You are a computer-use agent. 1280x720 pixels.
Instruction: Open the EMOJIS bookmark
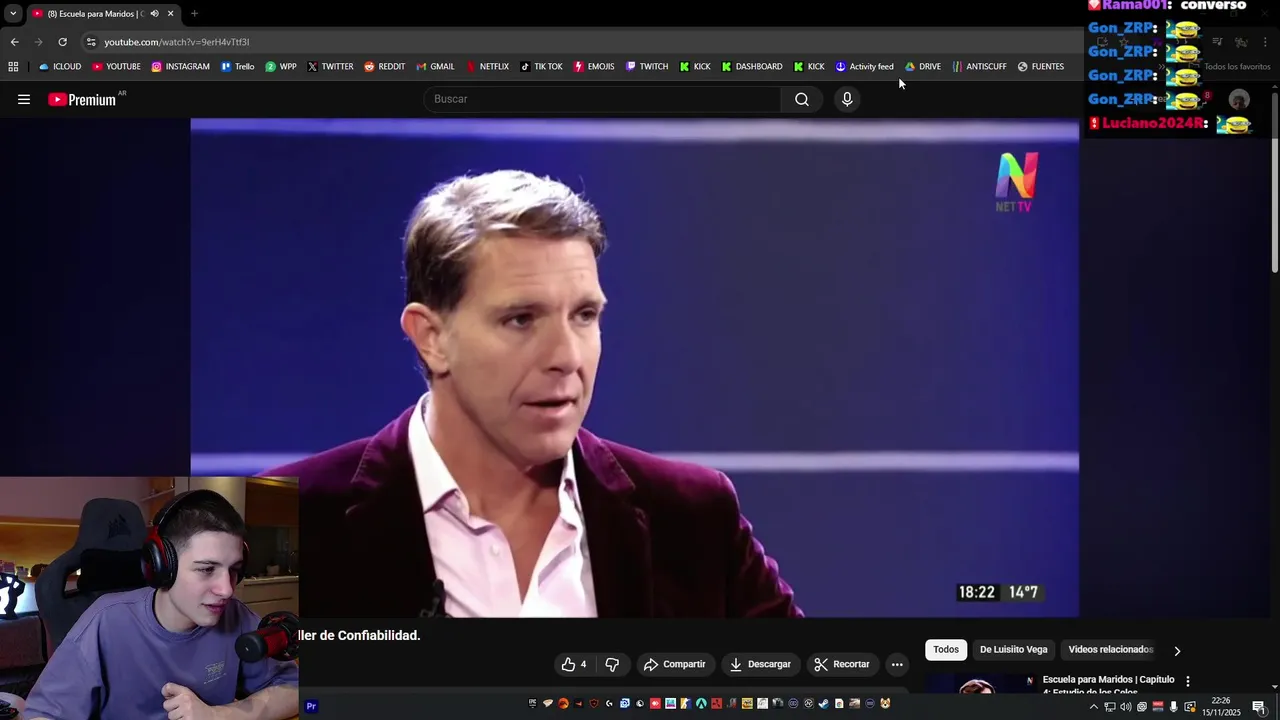(594, 67)
